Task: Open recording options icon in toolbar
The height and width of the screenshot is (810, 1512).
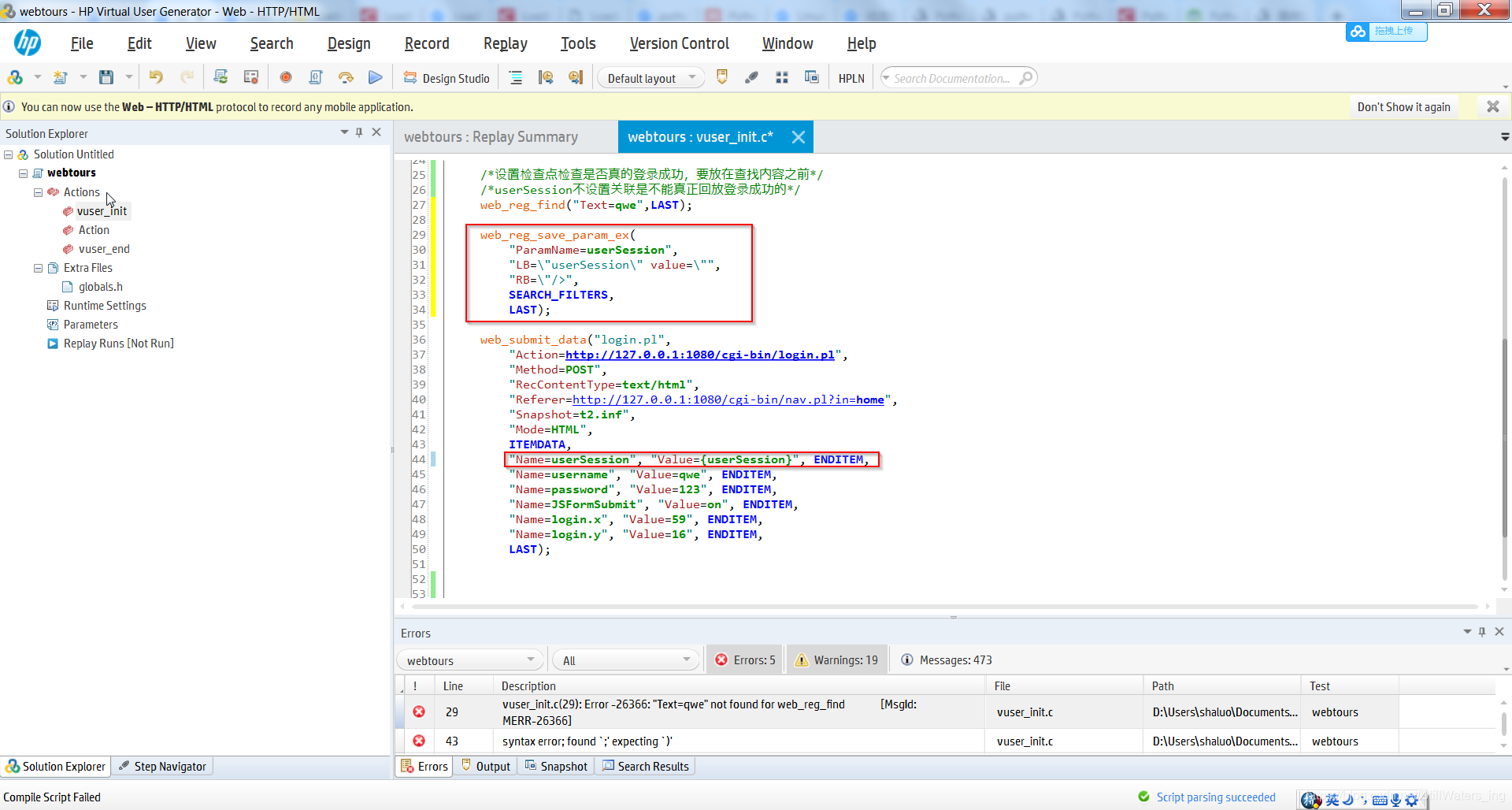Action: coord(251,77)
